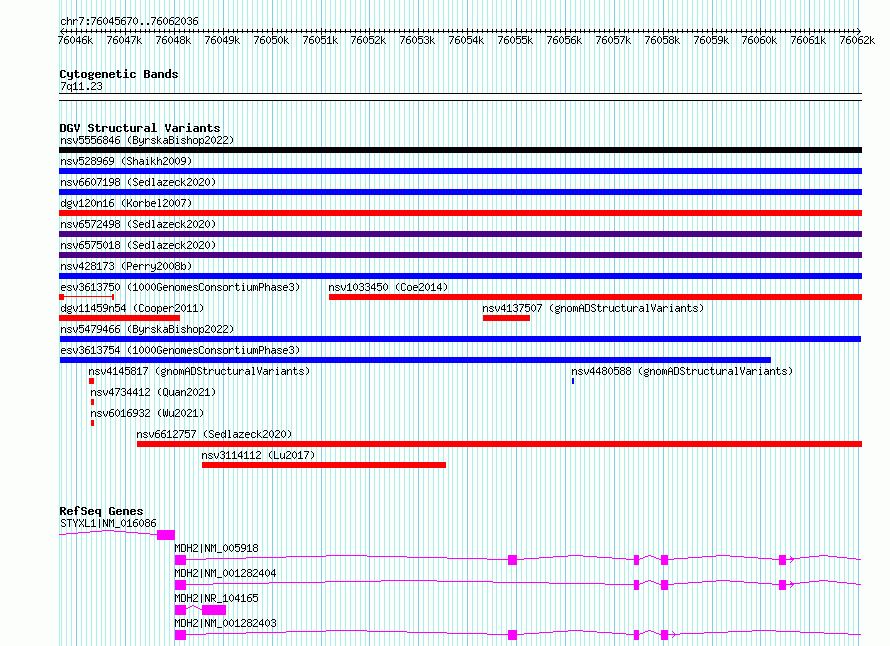Viewport: 890px width, 646px height.
Task: Click the red dgv120n16 Korbel2007 bar
Action: (460, 213)
